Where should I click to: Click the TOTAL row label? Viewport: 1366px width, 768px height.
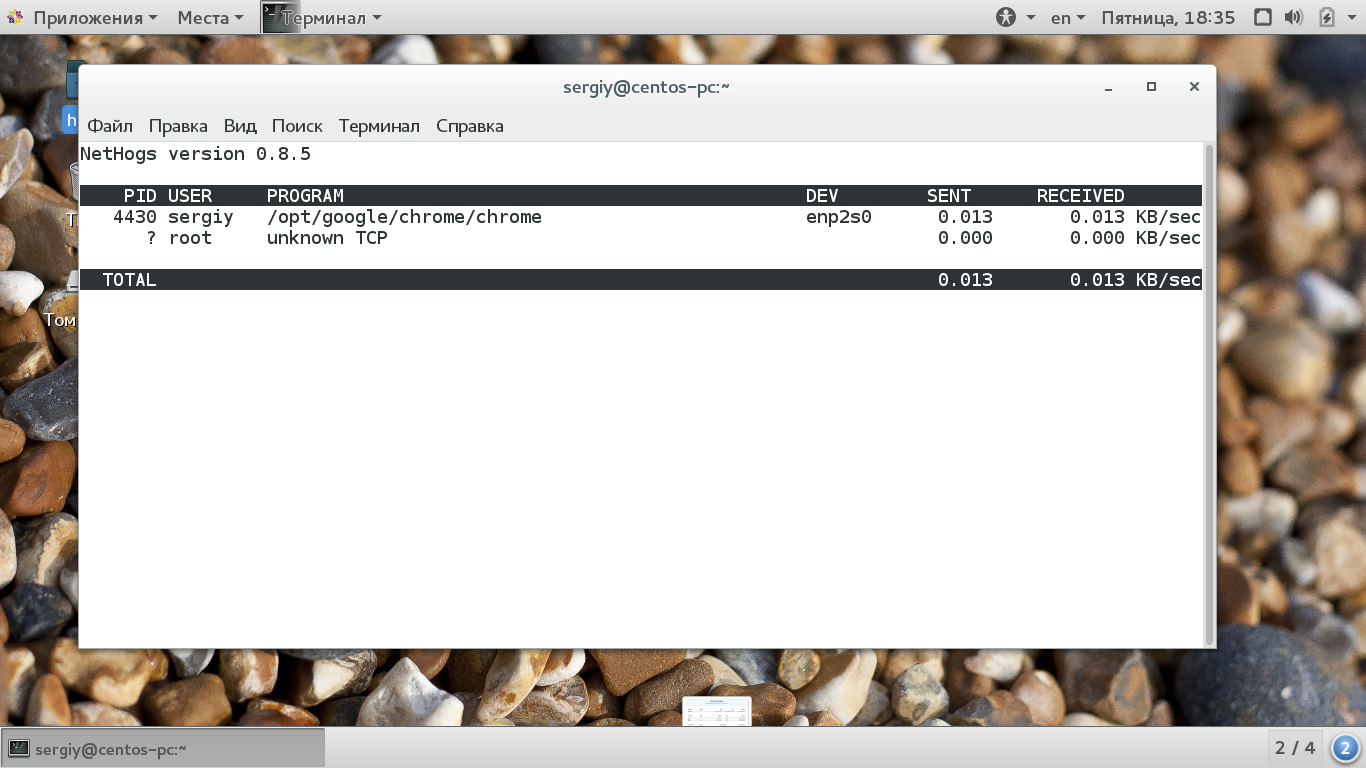129,280
